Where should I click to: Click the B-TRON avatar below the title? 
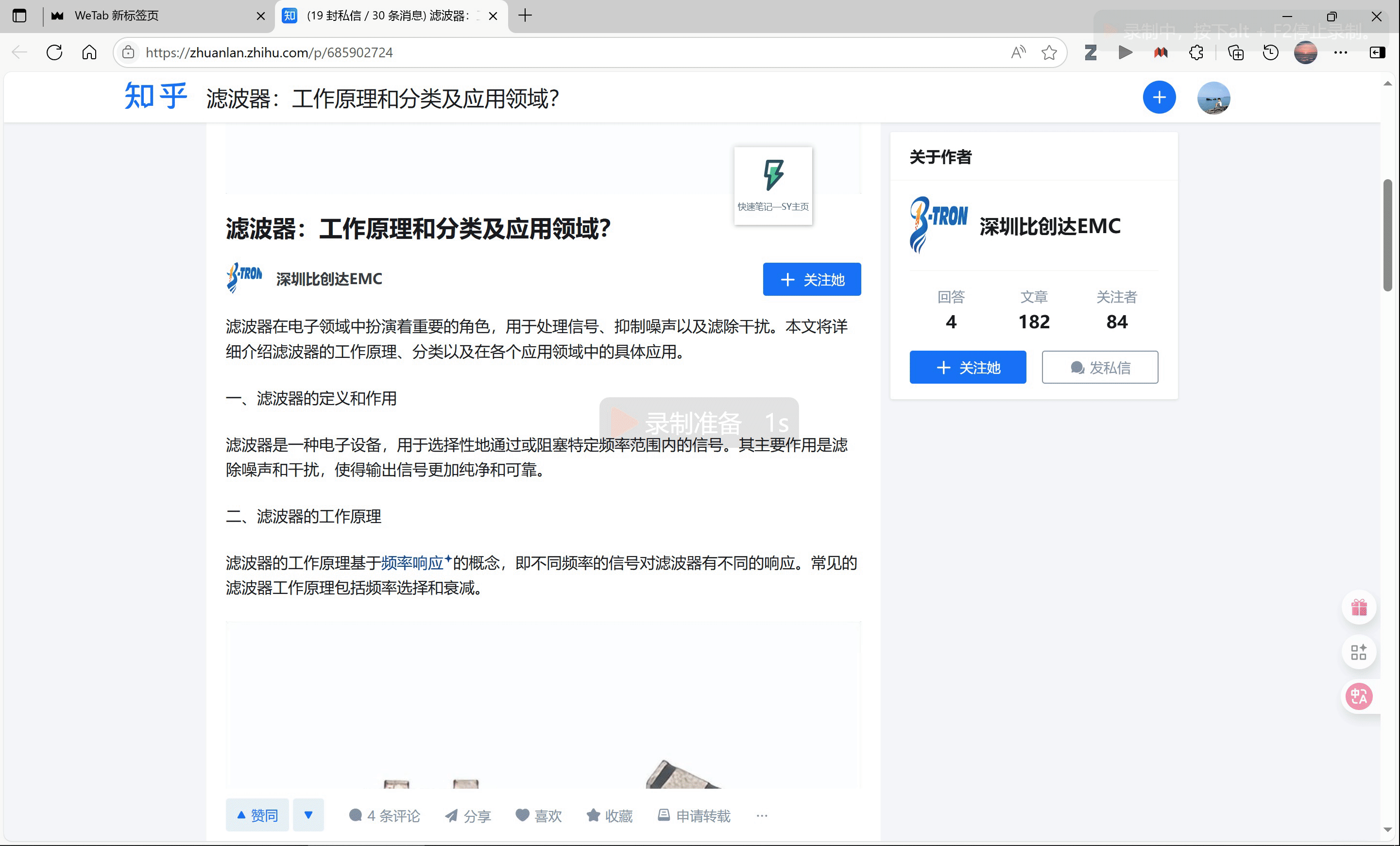[x=244, y=277]
